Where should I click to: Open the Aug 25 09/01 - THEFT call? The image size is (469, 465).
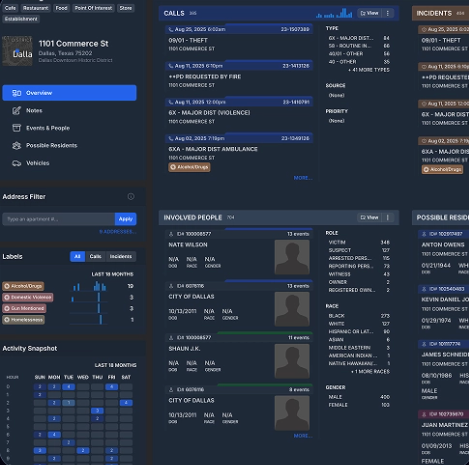pos(239,39)
